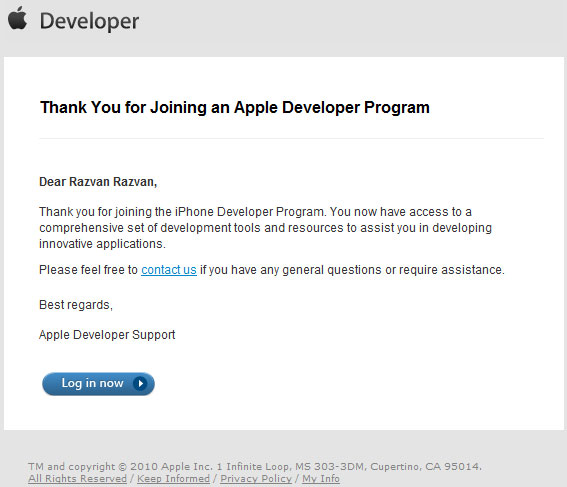567x487 pixels.
Task: Click the arrow icon on Log in now
Action: [140, 383]
